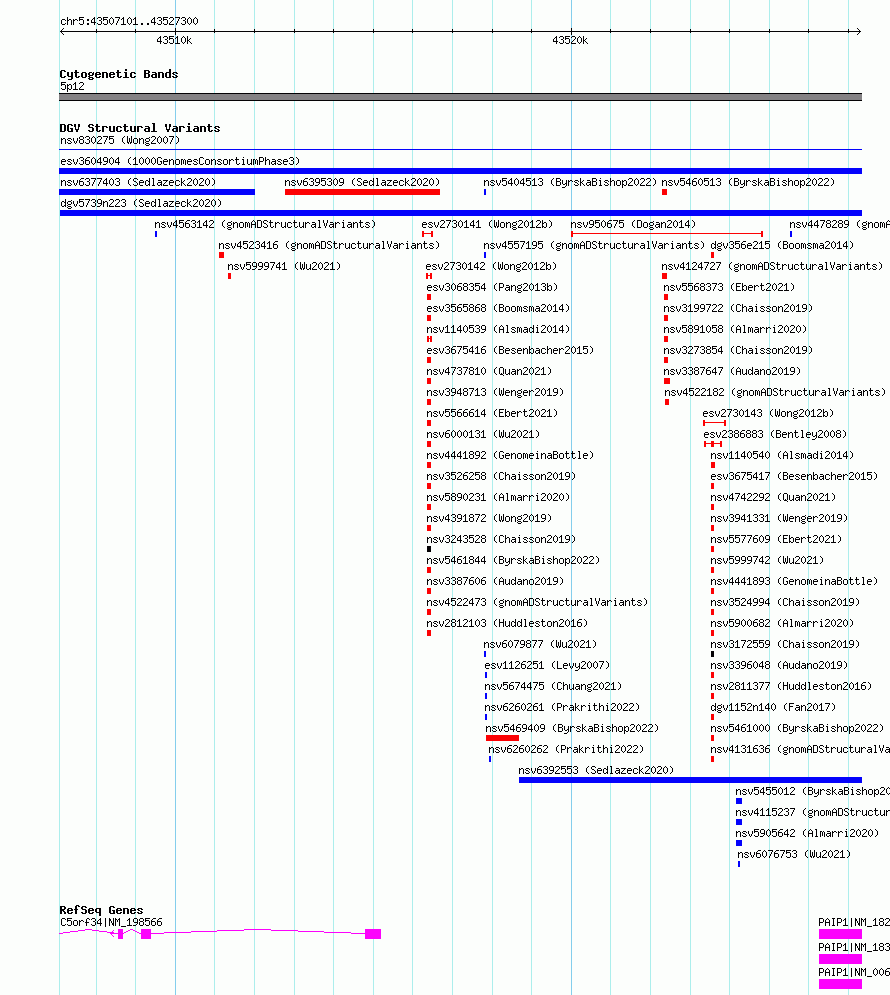The image size is (890, 995).
Task: Click the RefSeq Genes track title
Action: (101, 909)
